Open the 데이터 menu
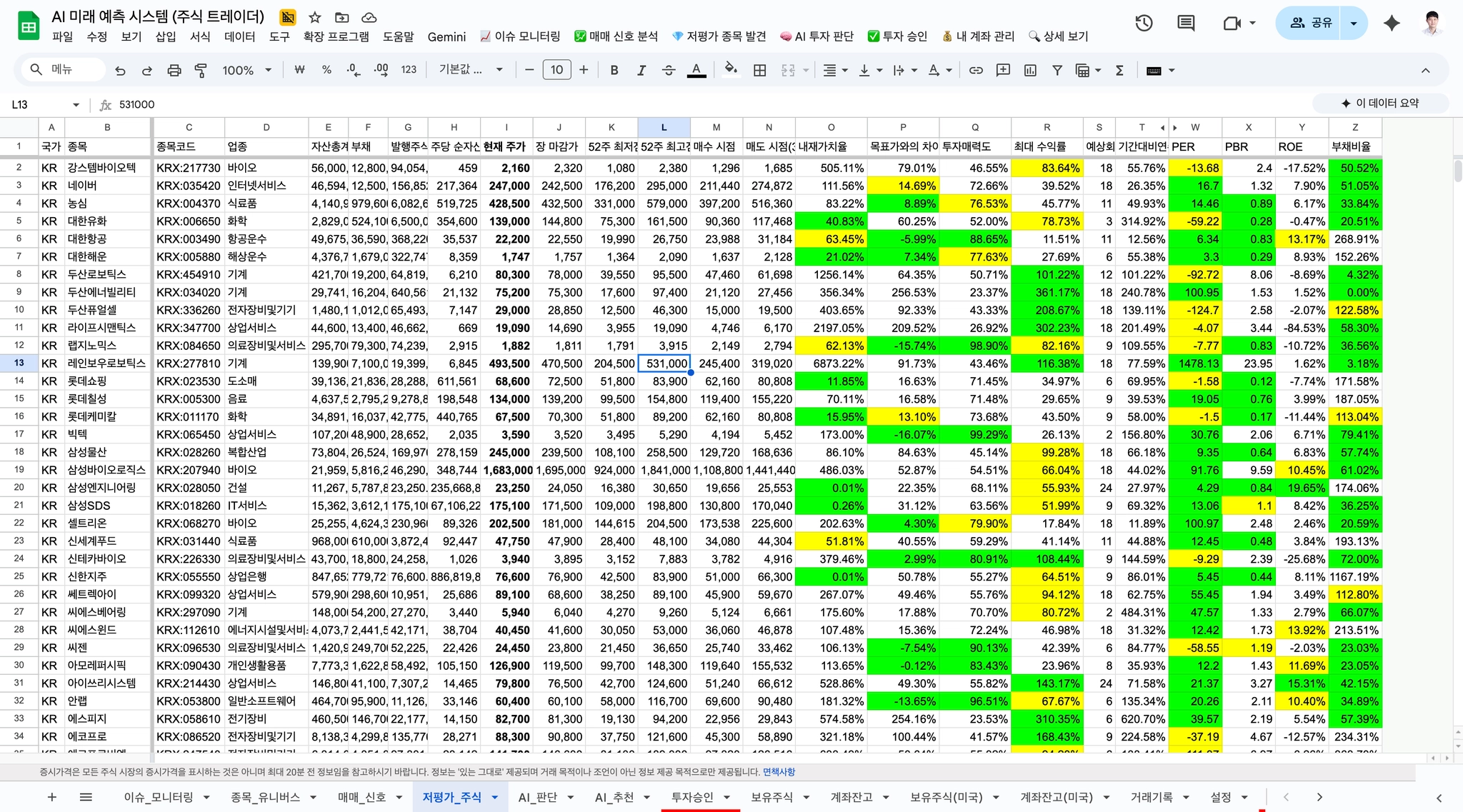Screen dimensions: 1463x812 point(239,36)
